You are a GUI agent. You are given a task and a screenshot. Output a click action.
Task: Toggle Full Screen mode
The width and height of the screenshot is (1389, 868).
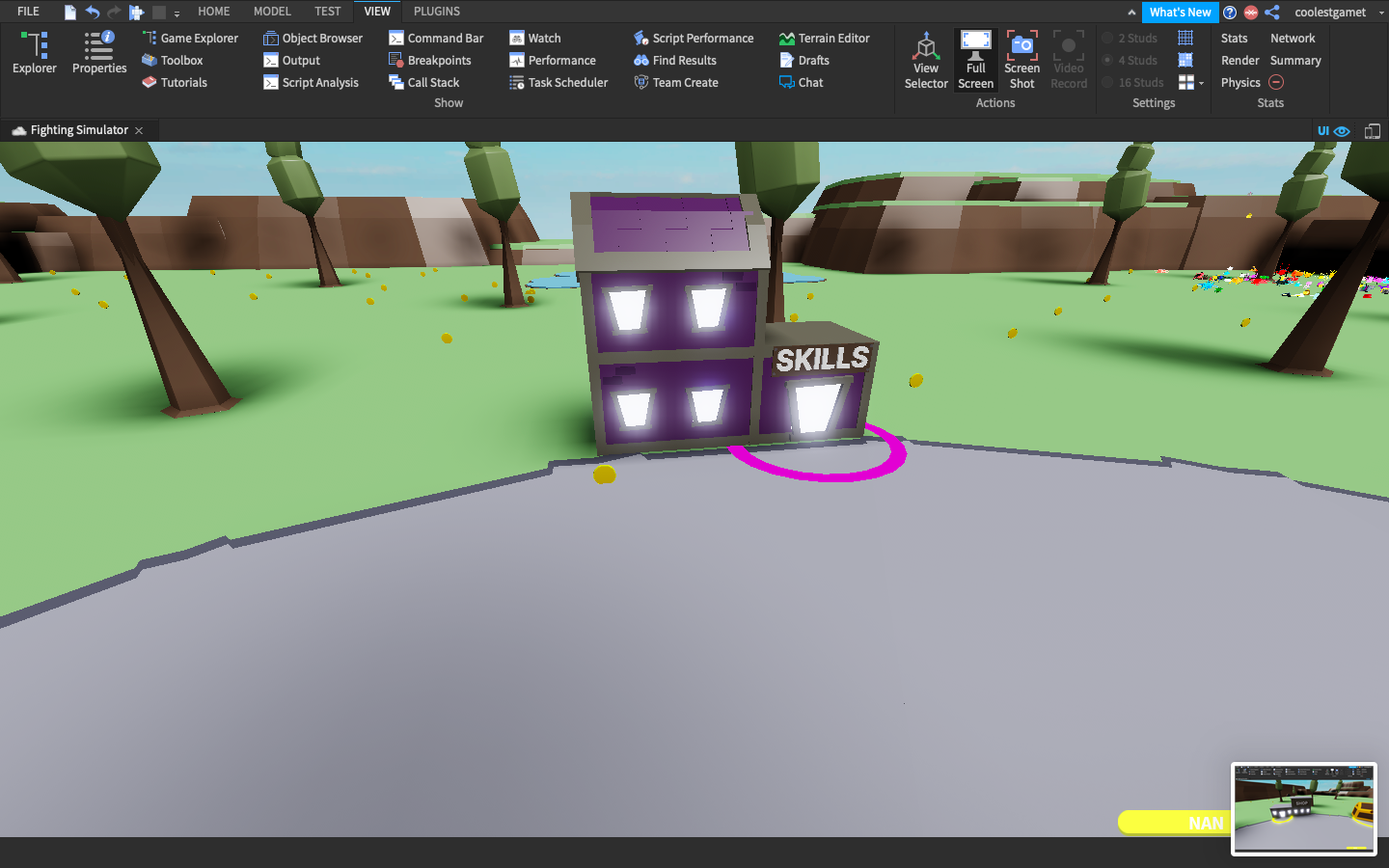(975, 60)
